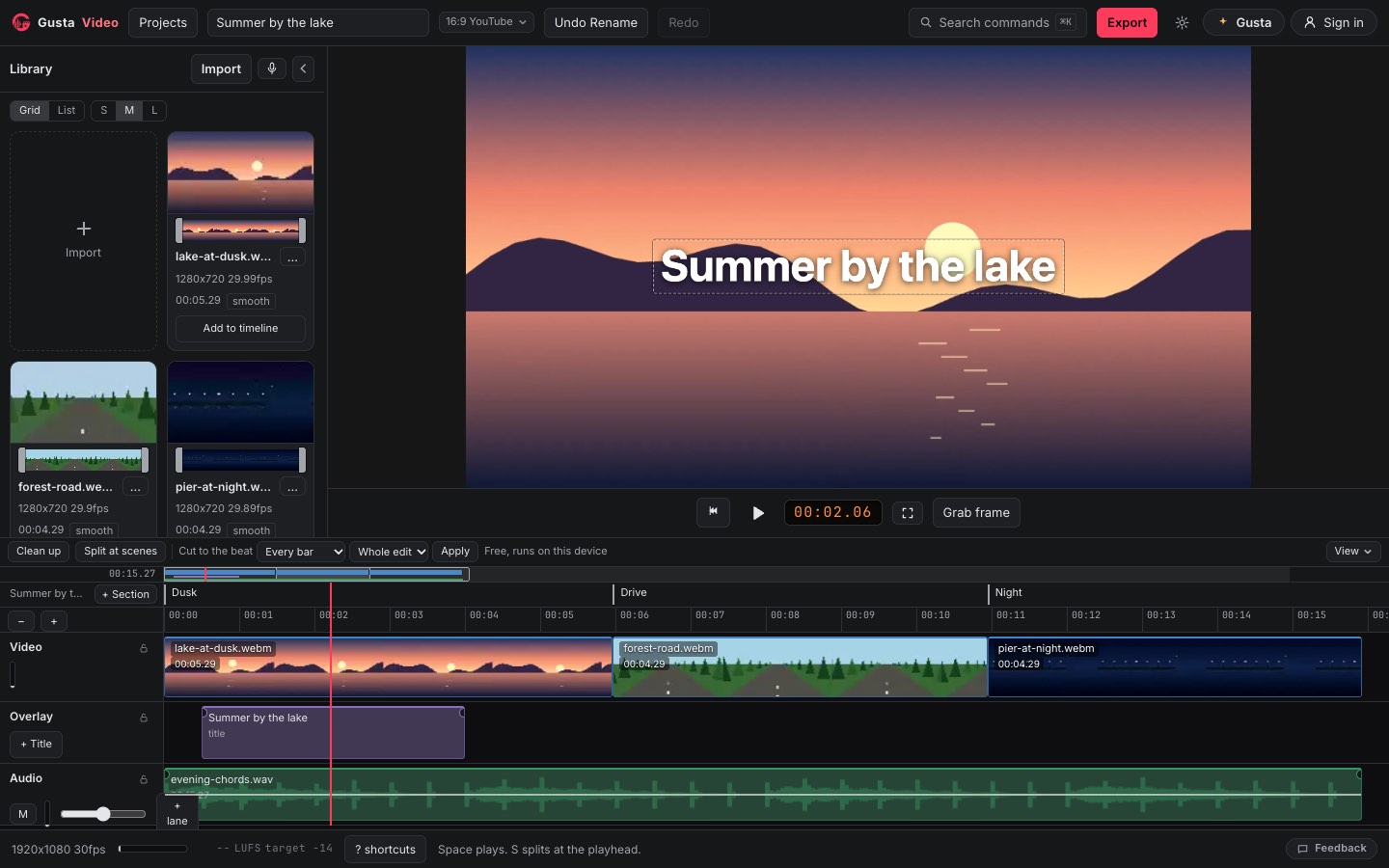This screenshot has width=1389, height=868.
Task: Set thumbnail size to S
Action: point(103,110)
